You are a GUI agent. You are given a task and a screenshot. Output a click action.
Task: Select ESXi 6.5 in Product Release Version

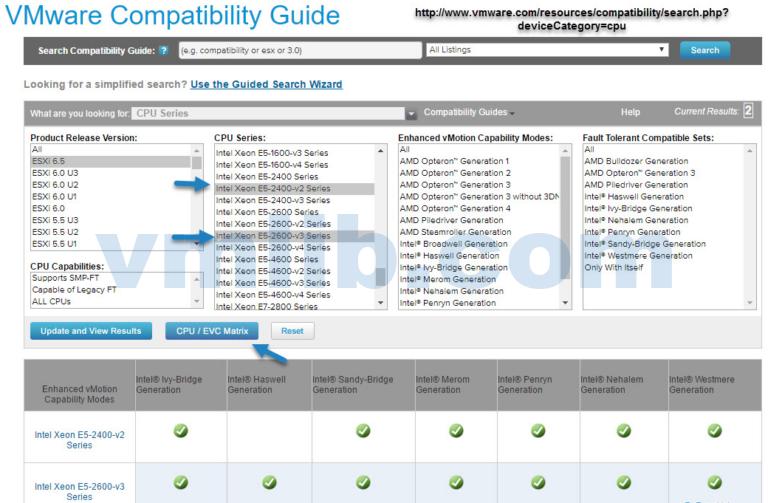pos(110,161)
